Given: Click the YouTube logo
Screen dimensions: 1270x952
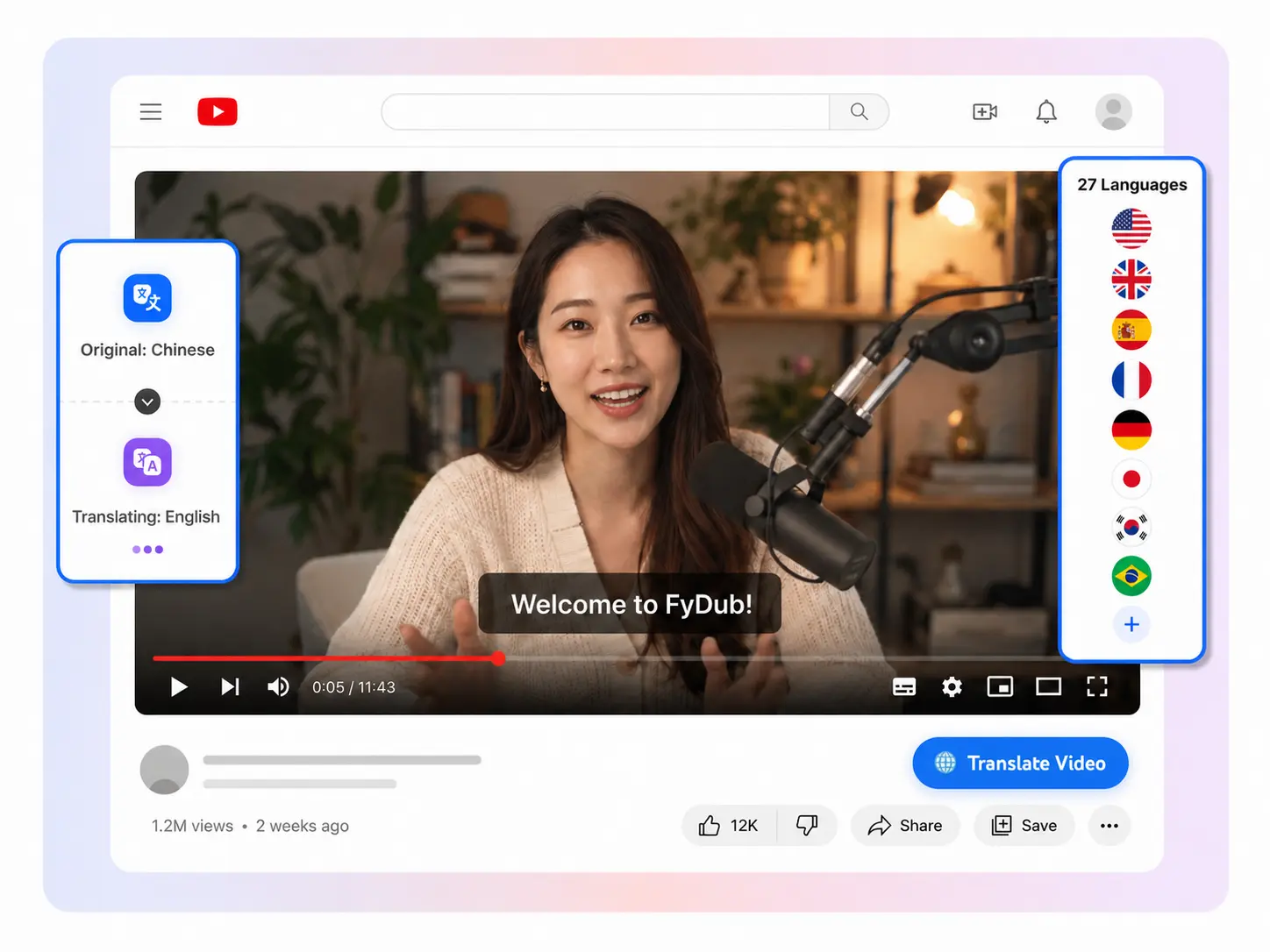Looking at the screenshot, I should pyautogui.click(x=218, y=111).
